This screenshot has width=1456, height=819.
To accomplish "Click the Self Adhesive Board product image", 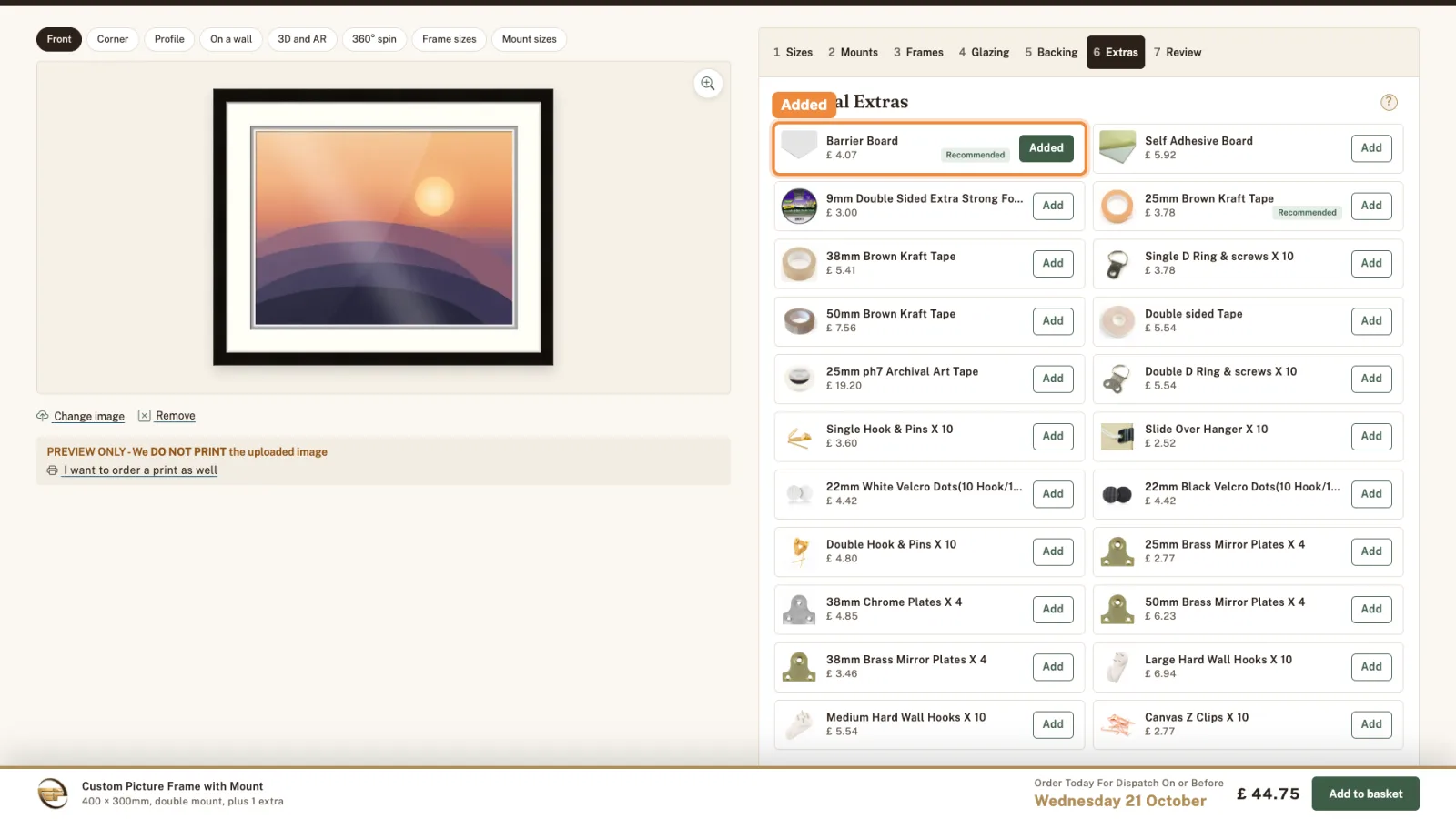I will pos(1117,148).
